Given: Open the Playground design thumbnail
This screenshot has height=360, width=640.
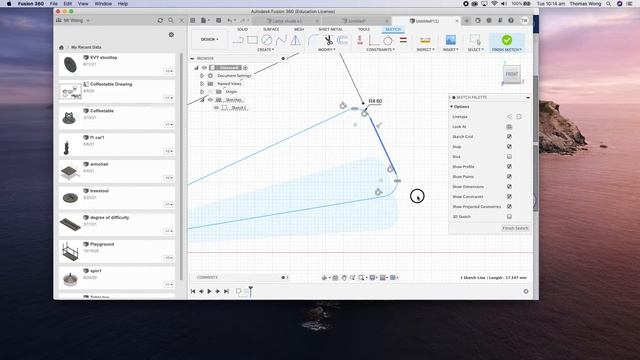Looking at the screenshot, I should click(70, 251).
